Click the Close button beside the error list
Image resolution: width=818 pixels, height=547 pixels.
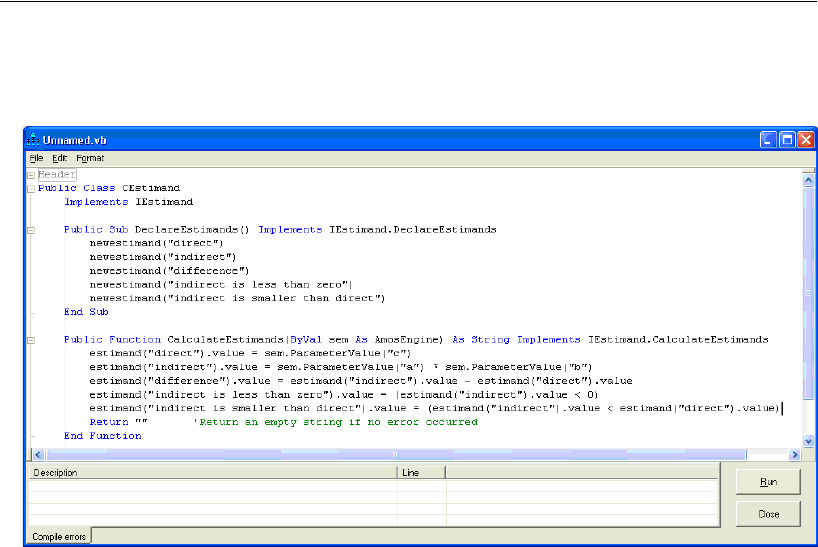tap(768, 514)
